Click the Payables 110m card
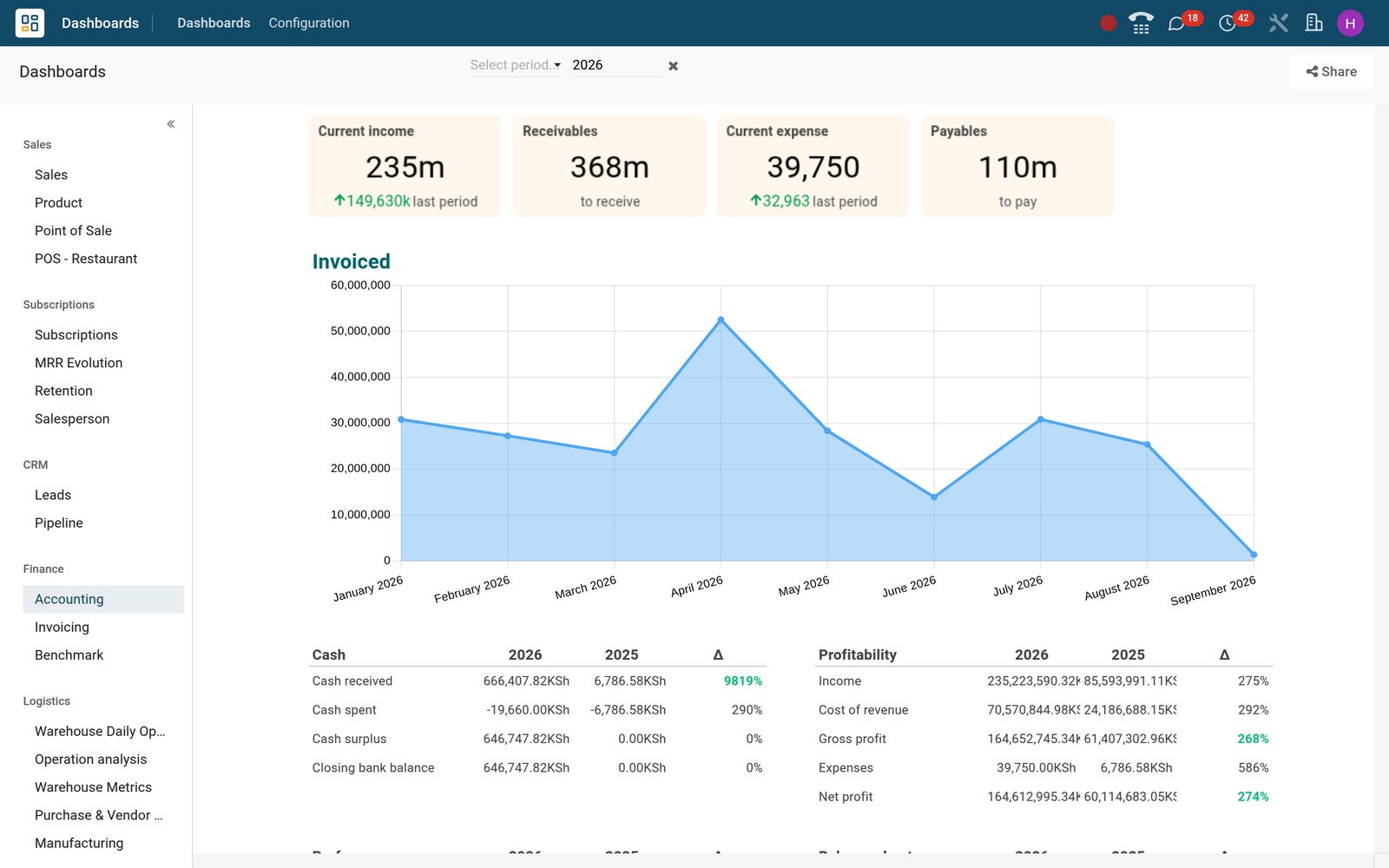The image size is (1389, 868). pos(1017,166)
